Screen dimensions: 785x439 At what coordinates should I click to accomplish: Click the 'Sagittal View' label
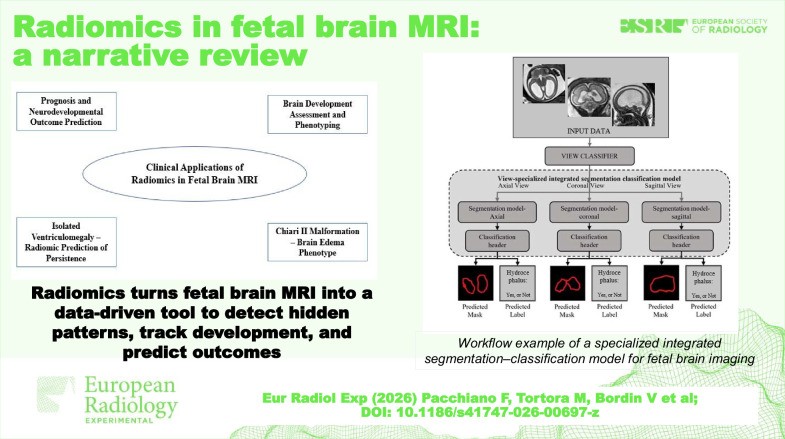pyautogui.click(x=663, y=186)
